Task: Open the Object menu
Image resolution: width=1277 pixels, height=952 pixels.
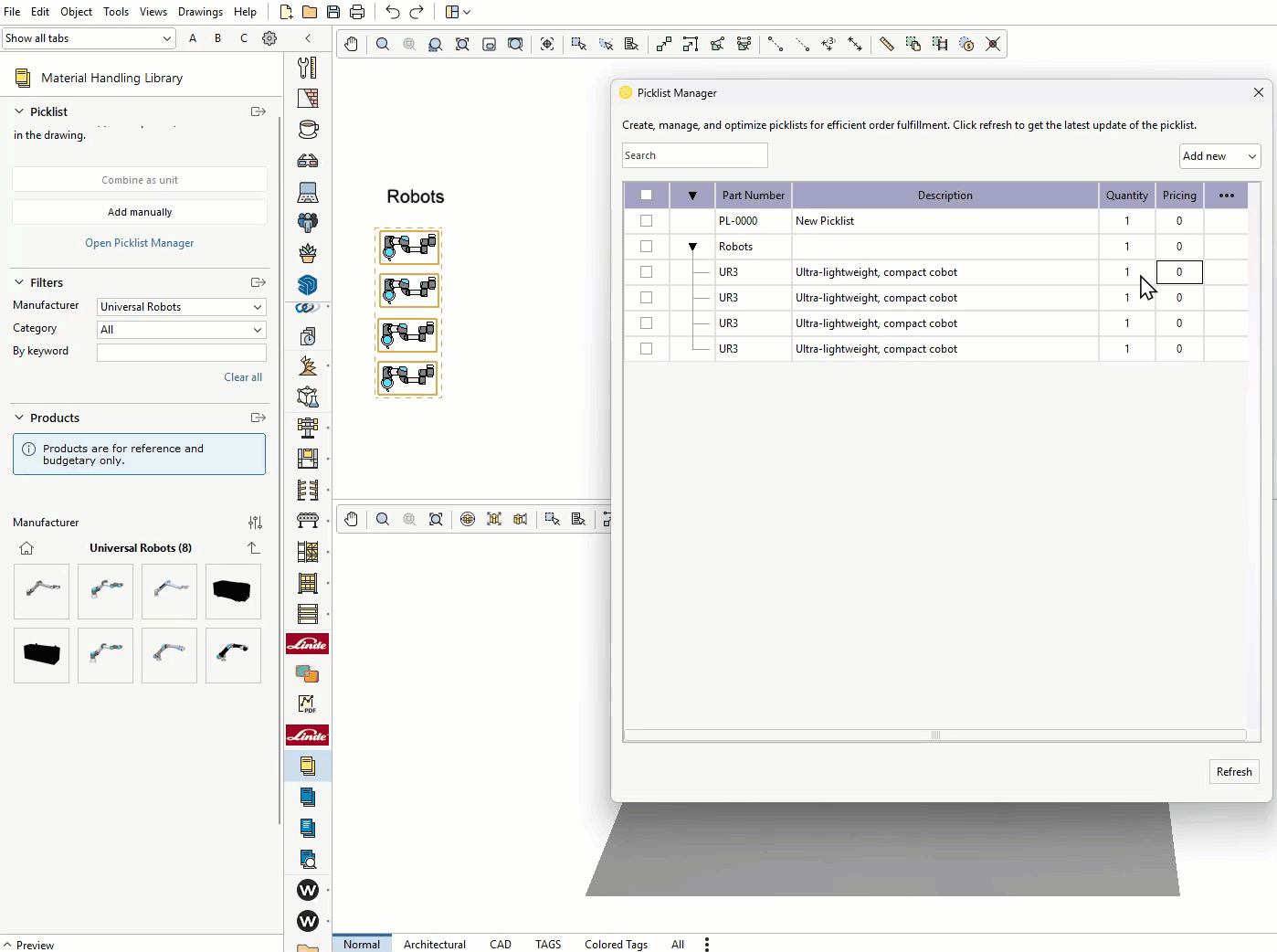Action: pyautogui.click(x=77, y=12)
